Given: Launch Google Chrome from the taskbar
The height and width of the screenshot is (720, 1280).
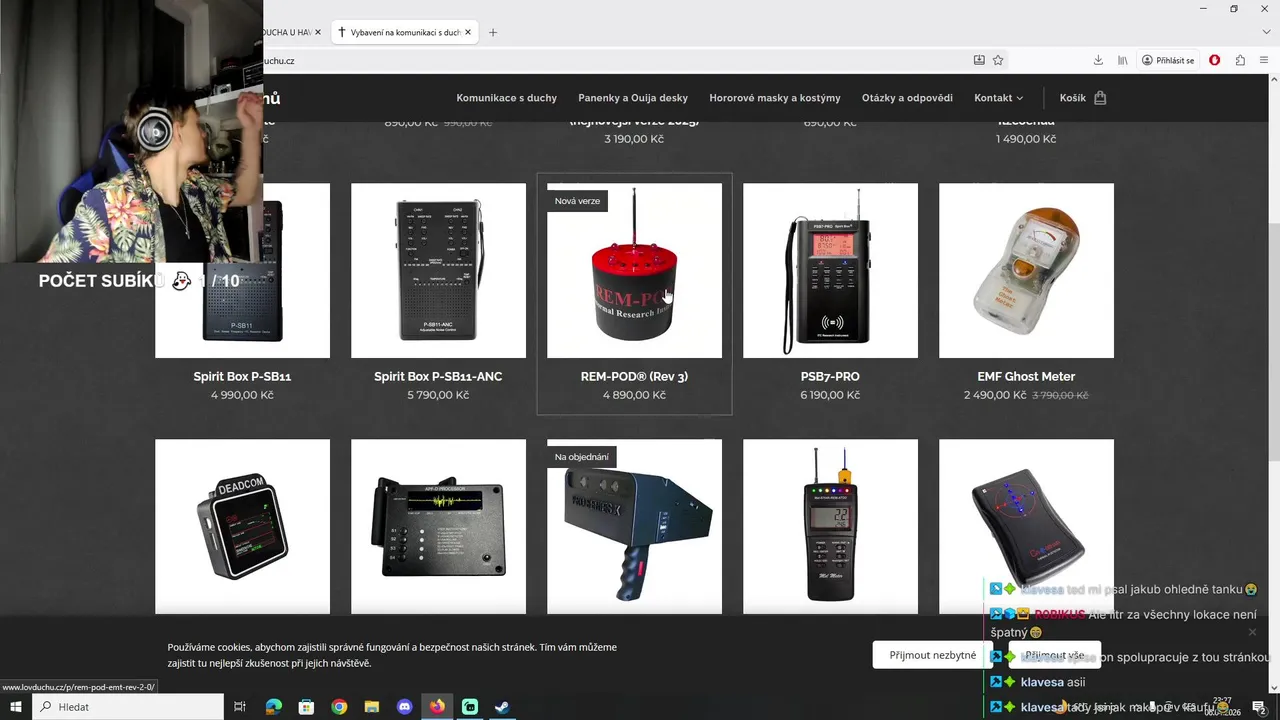Looking at the screenshot, I should 339,707.
